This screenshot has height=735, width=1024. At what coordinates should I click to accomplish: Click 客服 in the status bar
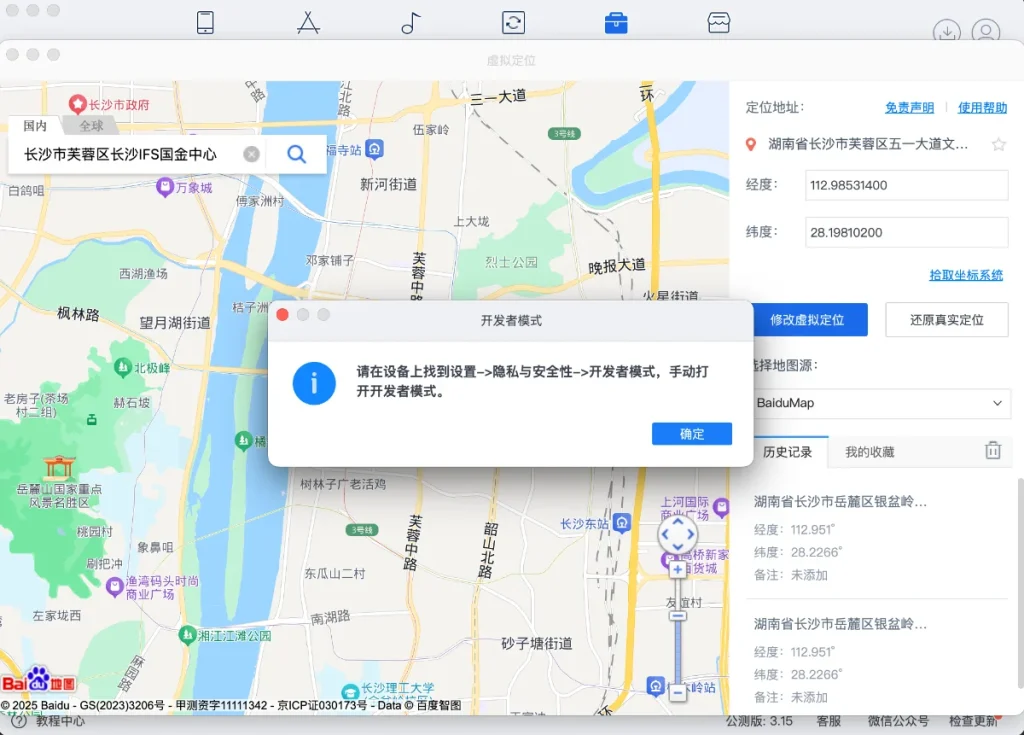coord(828,721)
